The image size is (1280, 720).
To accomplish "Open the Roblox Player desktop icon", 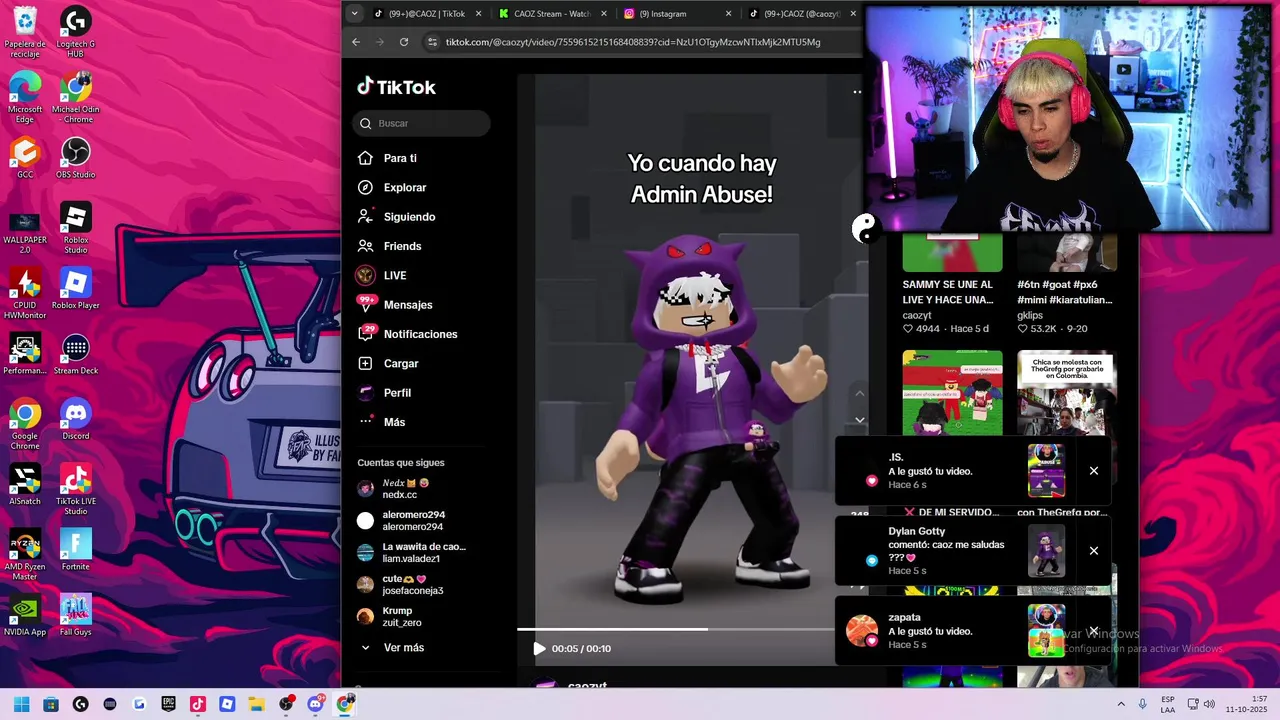I will tap(76, 289).
